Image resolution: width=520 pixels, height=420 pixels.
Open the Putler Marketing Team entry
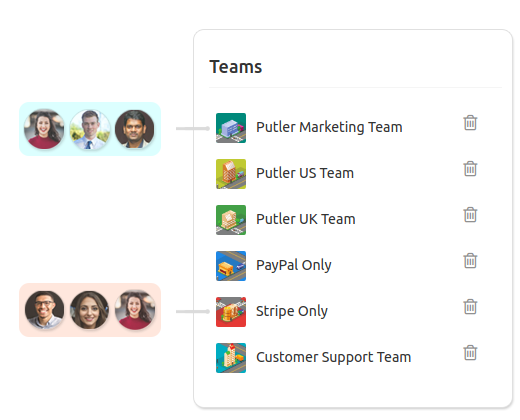tap(329, 127)
